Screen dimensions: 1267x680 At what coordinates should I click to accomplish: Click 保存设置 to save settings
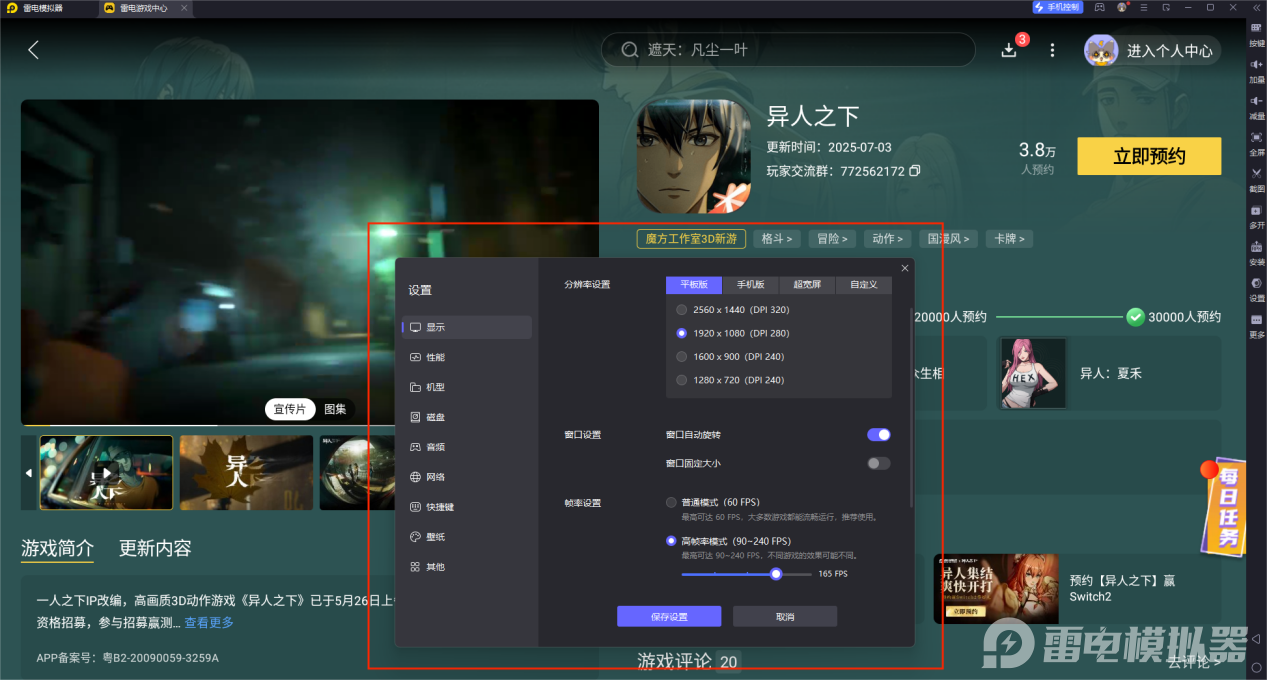(669, 616)
